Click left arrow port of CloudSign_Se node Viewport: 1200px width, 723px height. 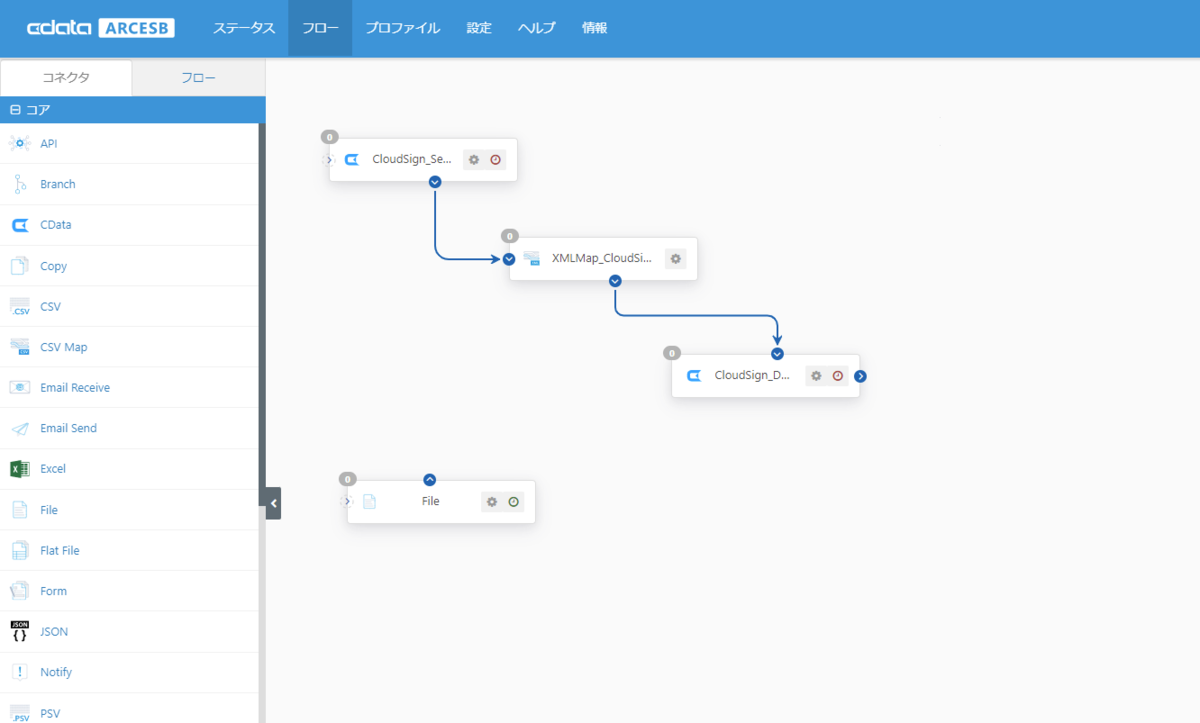(329, 160)
